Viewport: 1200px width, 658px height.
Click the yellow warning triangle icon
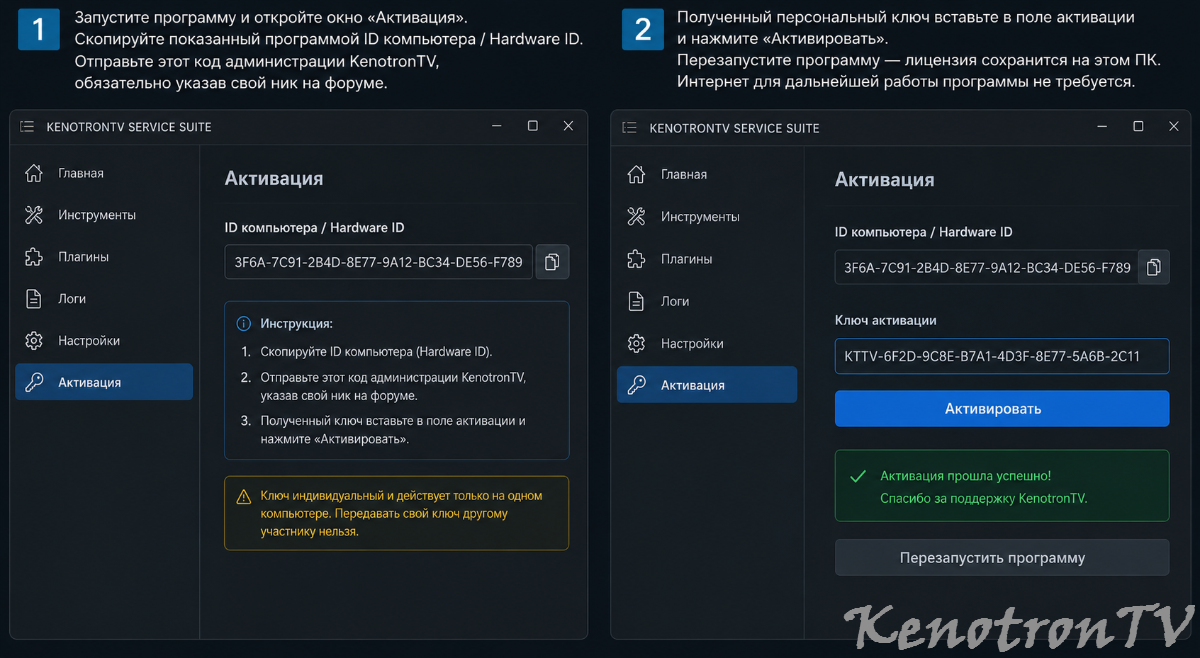coord(243,496)
